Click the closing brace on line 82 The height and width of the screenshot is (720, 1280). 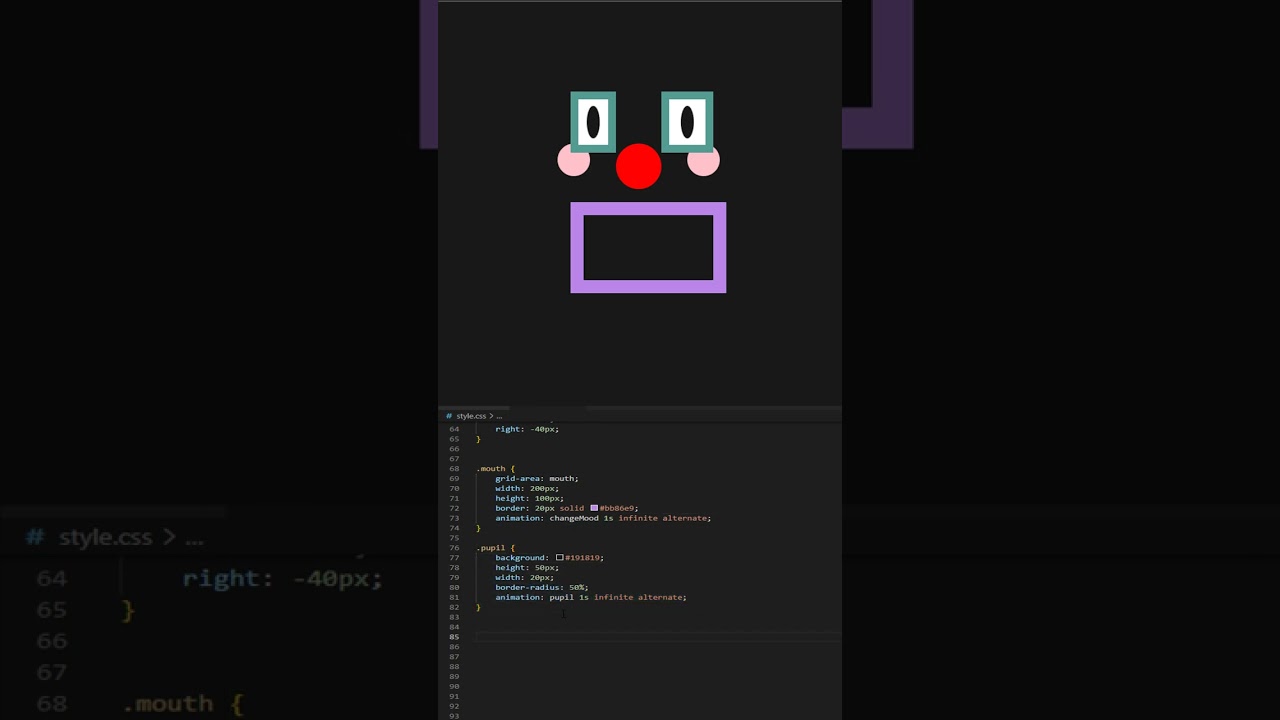click(478, 607)
